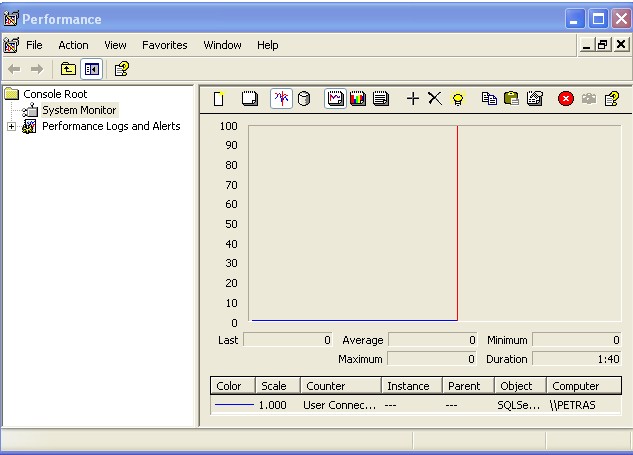Click the SQLSe... object cell
633x455 pixels.
(x=518, y=405)
